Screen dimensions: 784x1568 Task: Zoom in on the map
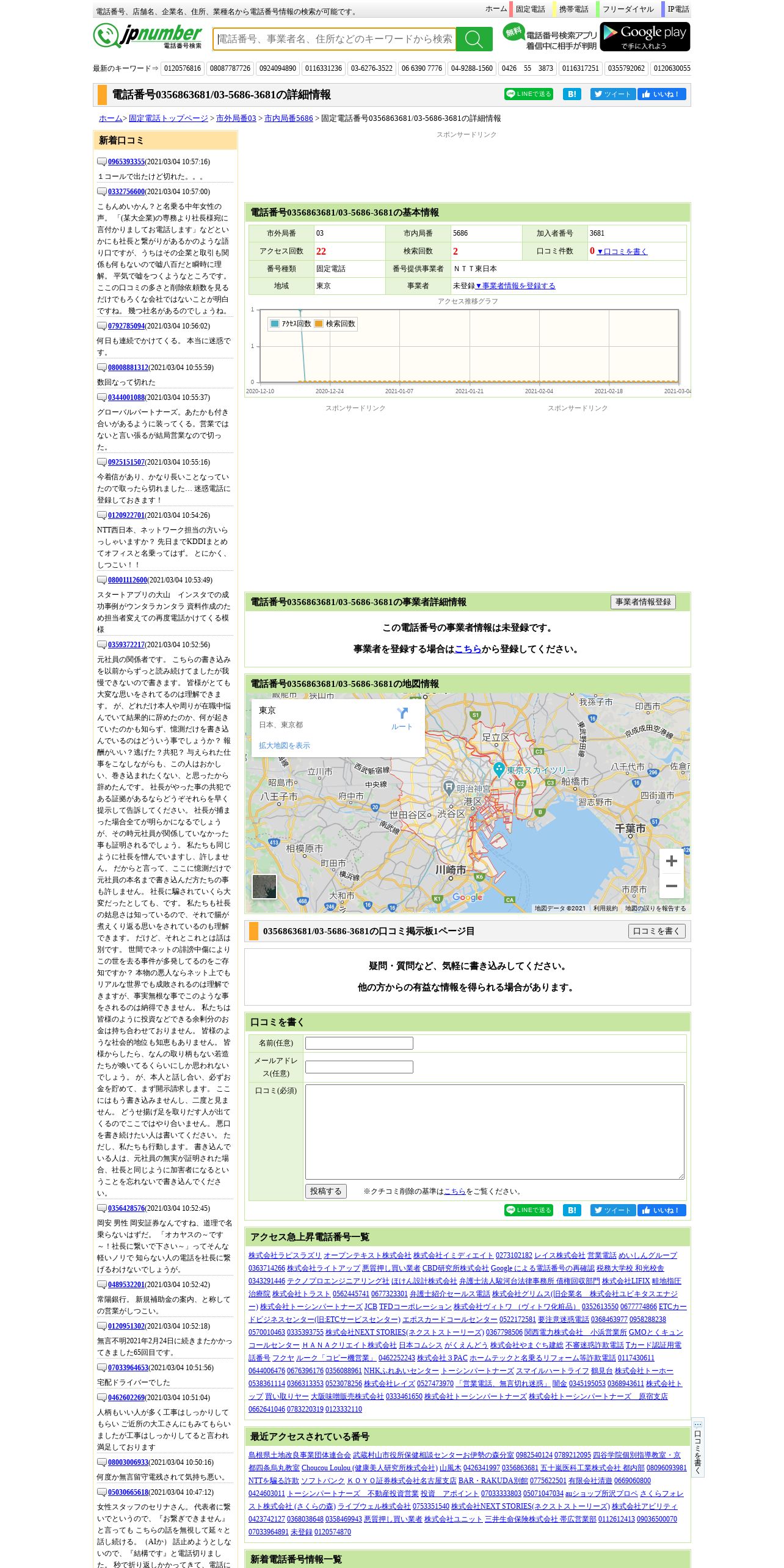click(x=671, y=861)
